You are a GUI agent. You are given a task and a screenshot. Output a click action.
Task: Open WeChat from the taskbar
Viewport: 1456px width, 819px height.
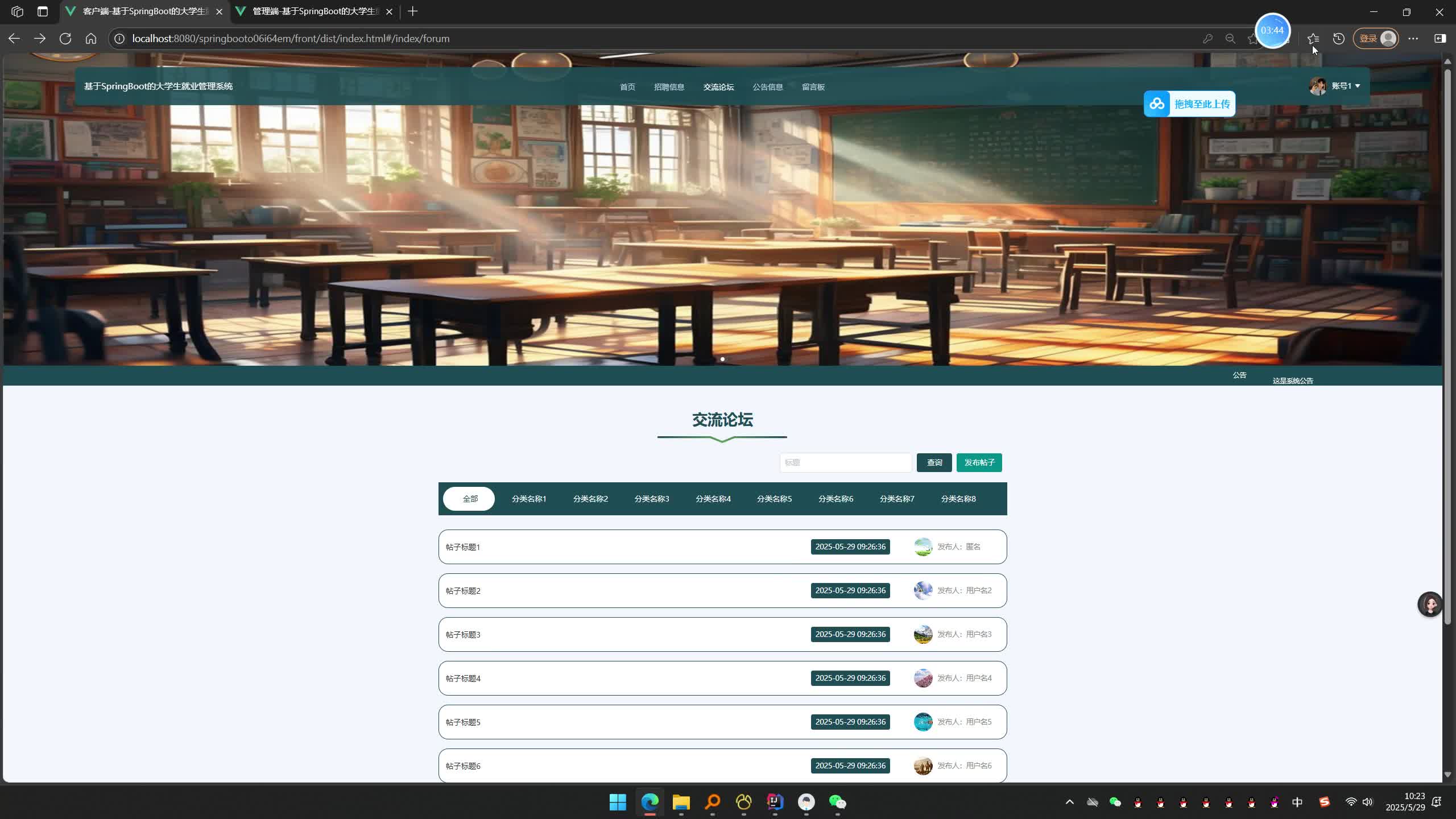click(x=836, y=803)
